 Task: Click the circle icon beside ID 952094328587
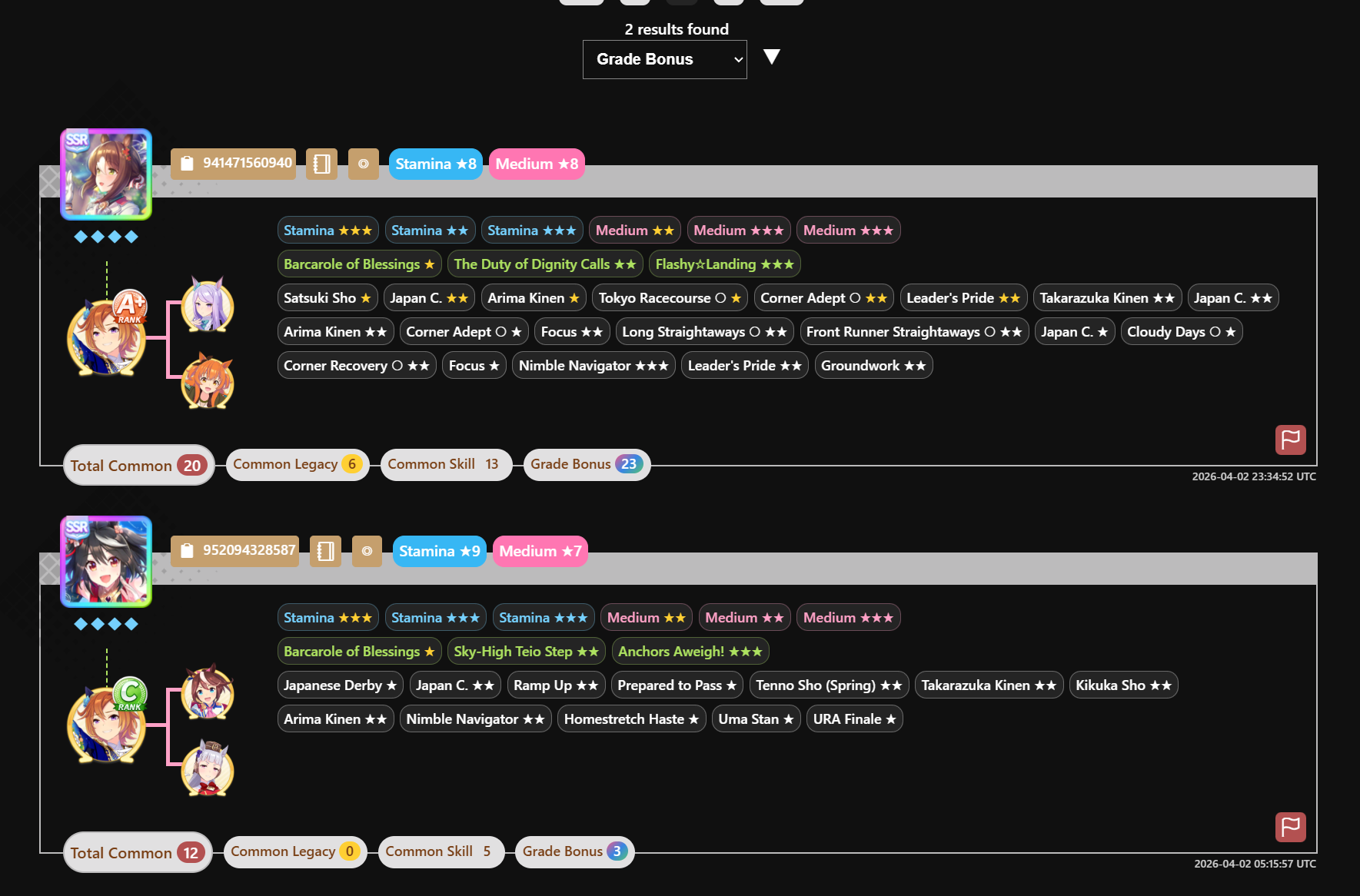pos(367,551)
